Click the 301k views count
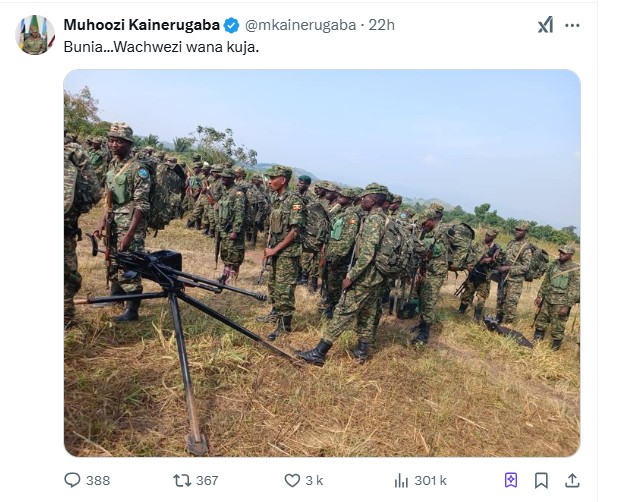Image resolution: width=631 pixels, height=502 pixels. [431, 481]
